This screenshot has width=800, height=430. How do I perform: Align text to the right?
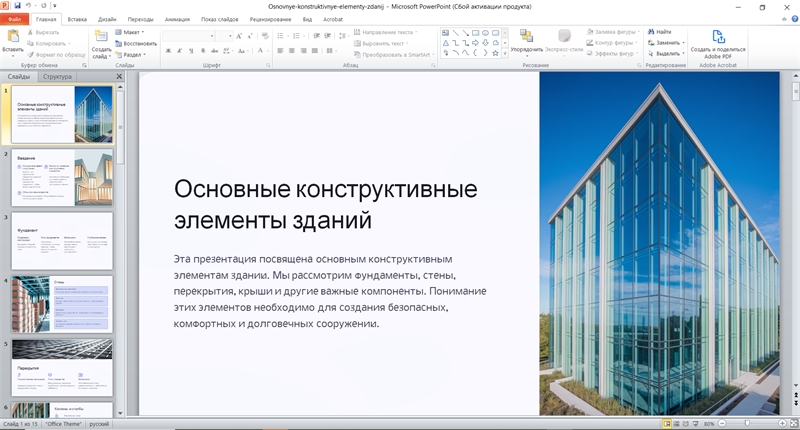point(303,50)
